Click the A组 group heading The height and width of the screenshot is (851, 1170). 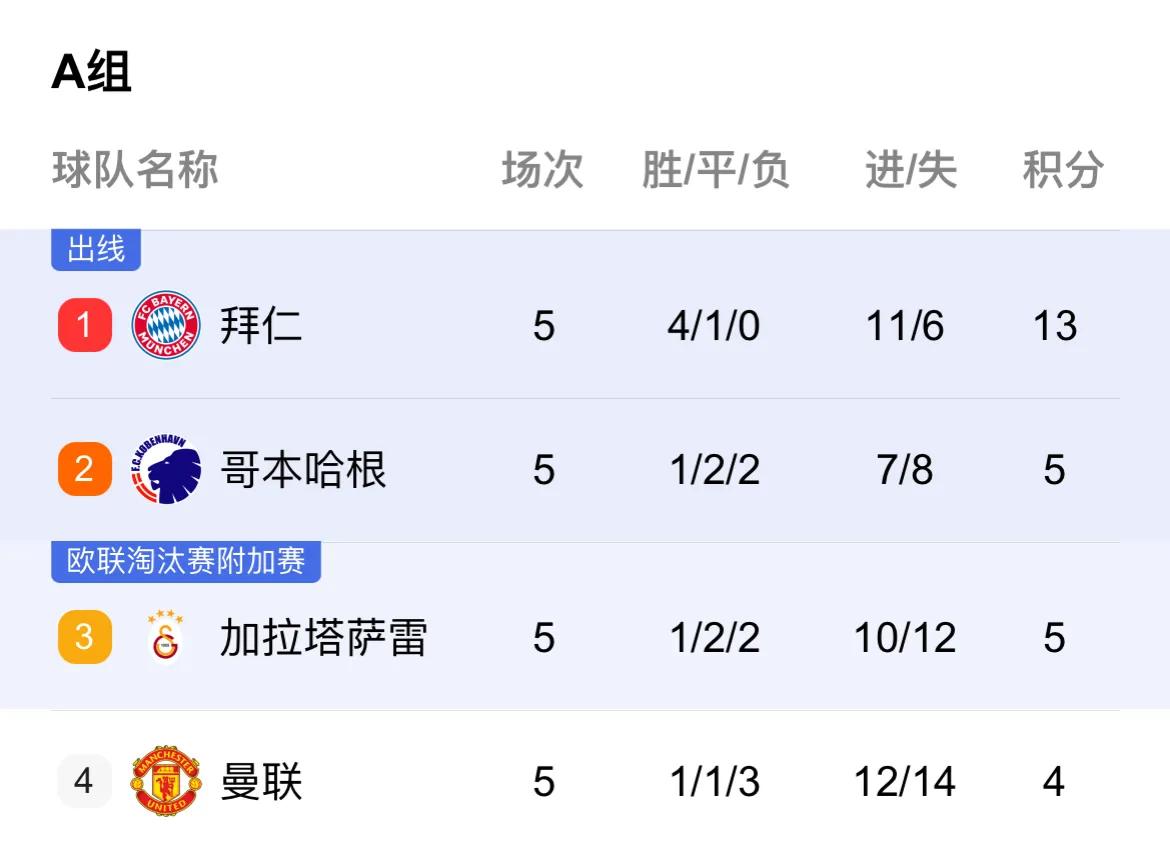[x=91, y=72]
